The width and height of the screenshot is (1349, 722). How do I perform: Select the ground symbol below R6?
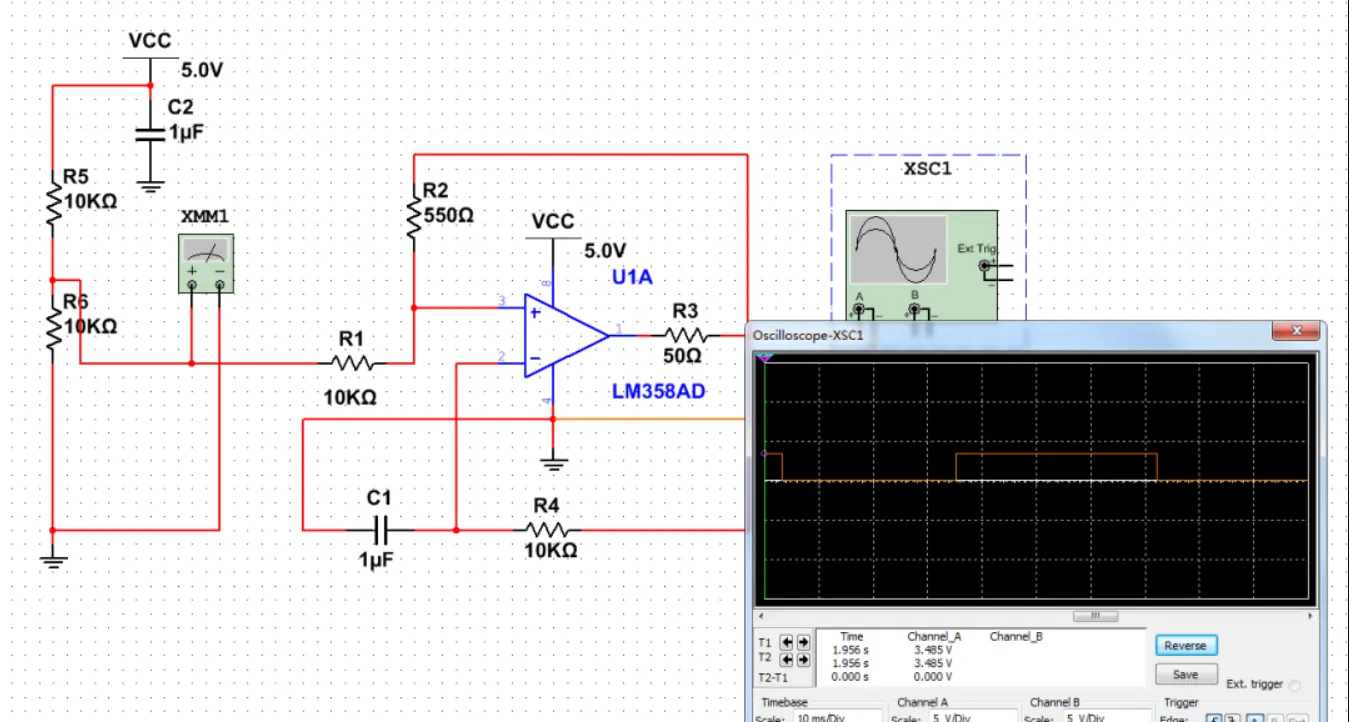pyautogui.click(x=53, y=562)
